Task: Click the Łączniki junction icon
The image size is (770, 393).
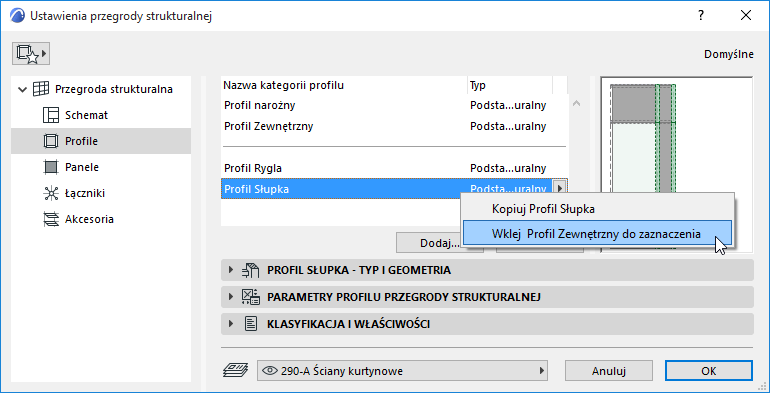Action: 51,194
